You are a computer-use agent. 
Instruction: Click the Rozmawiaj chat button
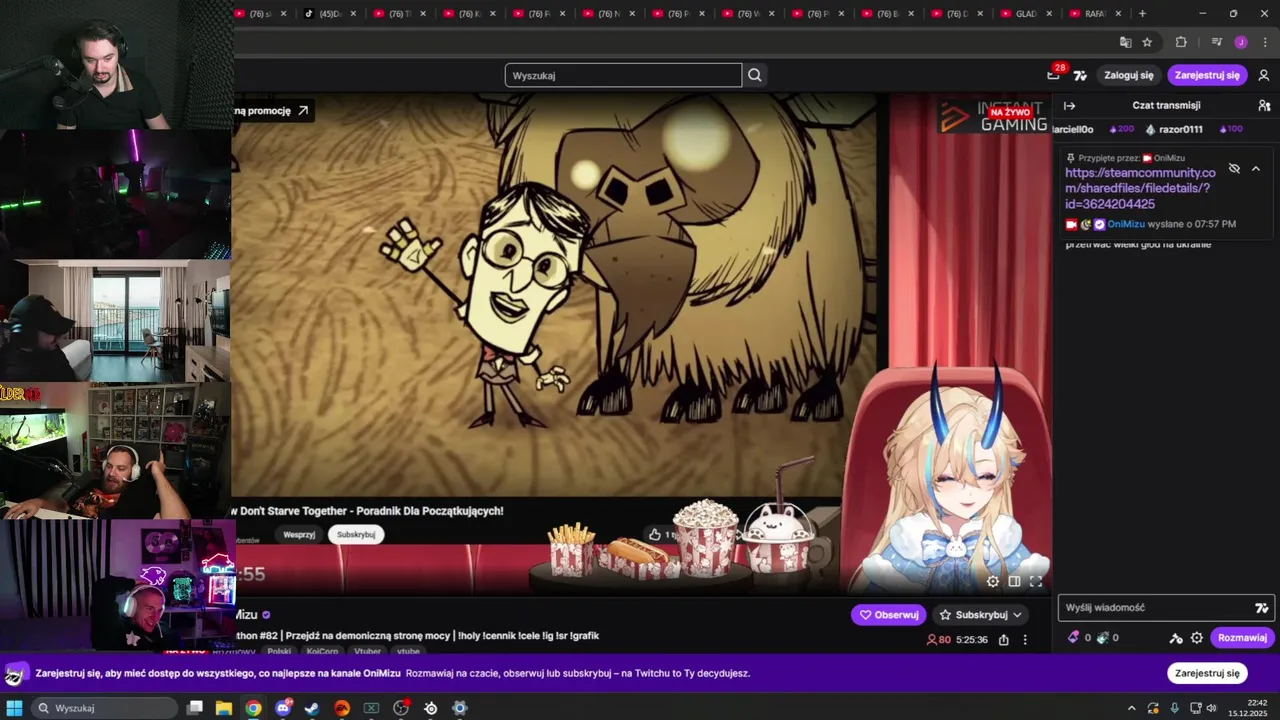(1242, 638)
